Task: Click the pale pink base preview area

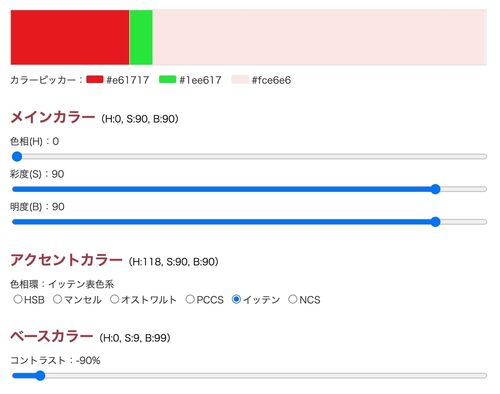Action: pos(320,37)
